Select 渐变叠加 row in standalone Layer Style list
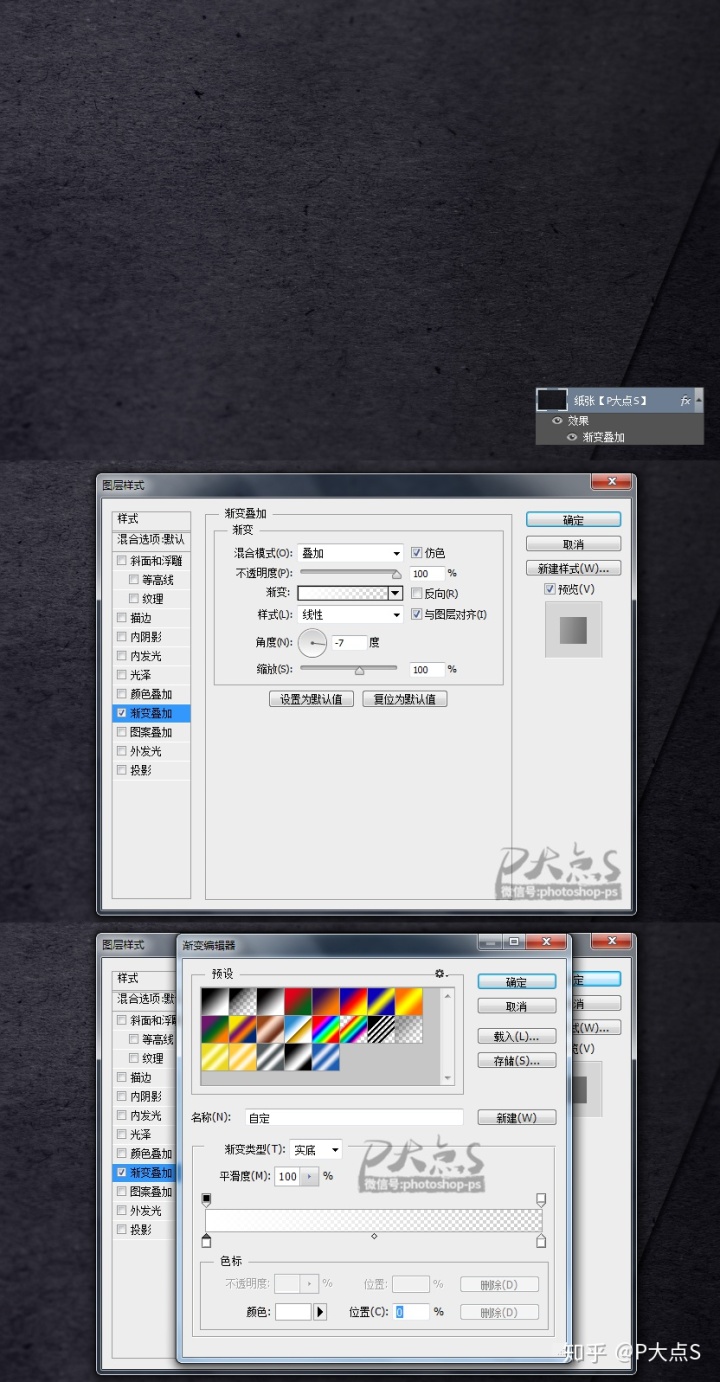The height and width of the screenshot is (1382, 720). tap(151, 713)
